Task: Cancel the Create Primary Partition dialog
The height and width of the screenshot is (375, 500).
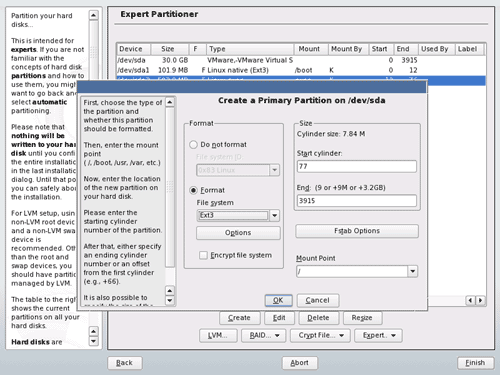Action: click(318, 300)
